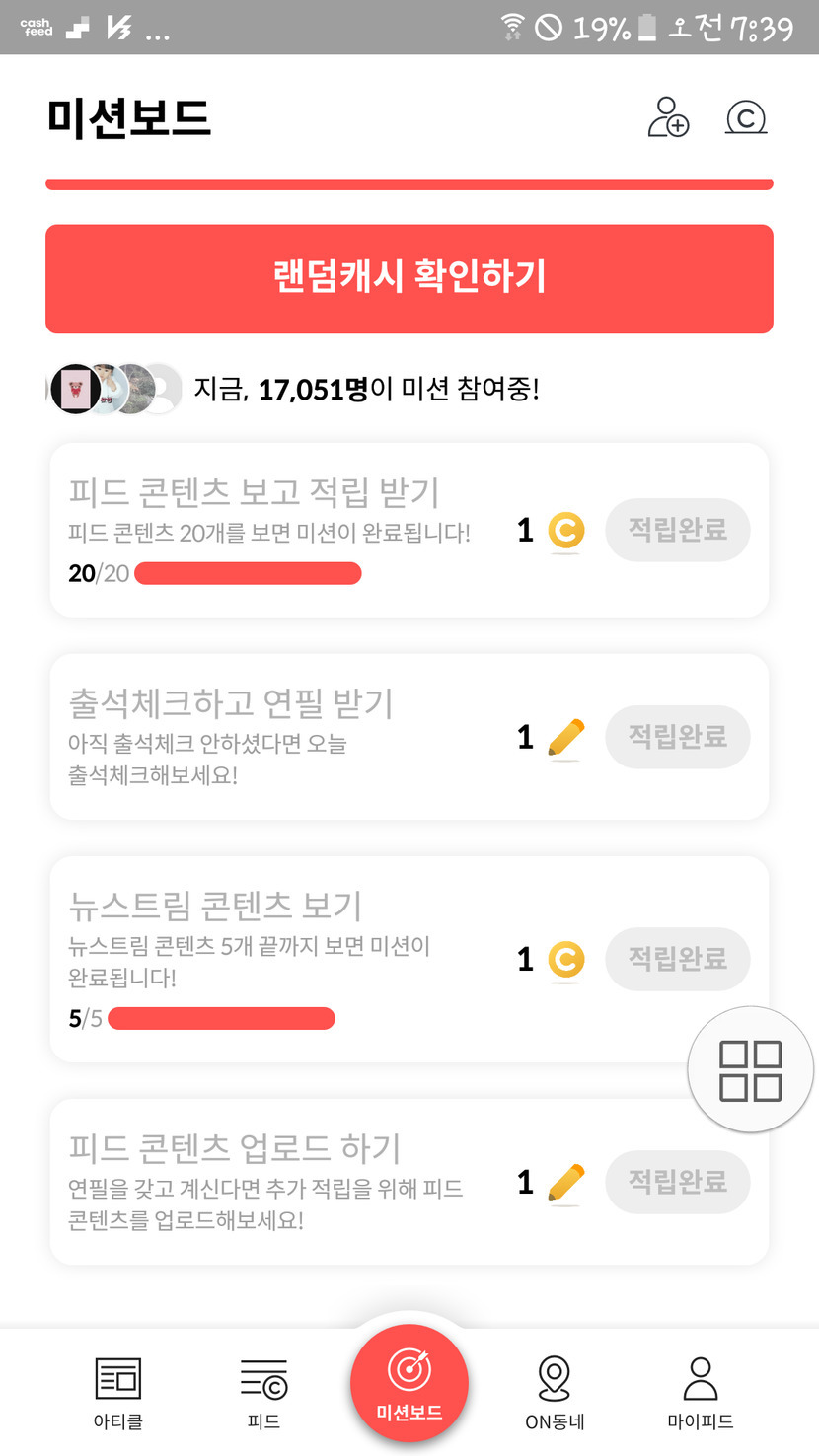Go to the 마이피드 profile tab
Viewport: 819px width, 1456px height.
click(701, 1392)
